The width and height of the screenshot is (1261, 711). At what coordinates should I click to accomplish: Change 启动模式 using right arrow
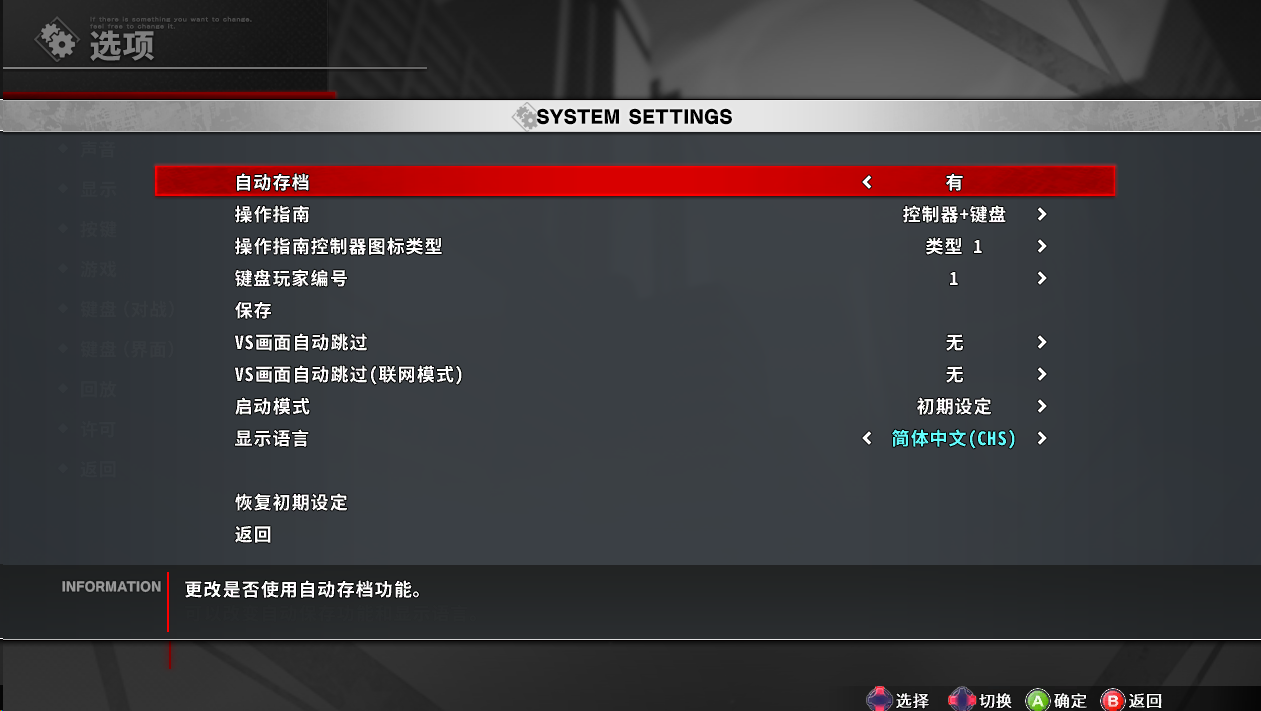(1042, 406)
